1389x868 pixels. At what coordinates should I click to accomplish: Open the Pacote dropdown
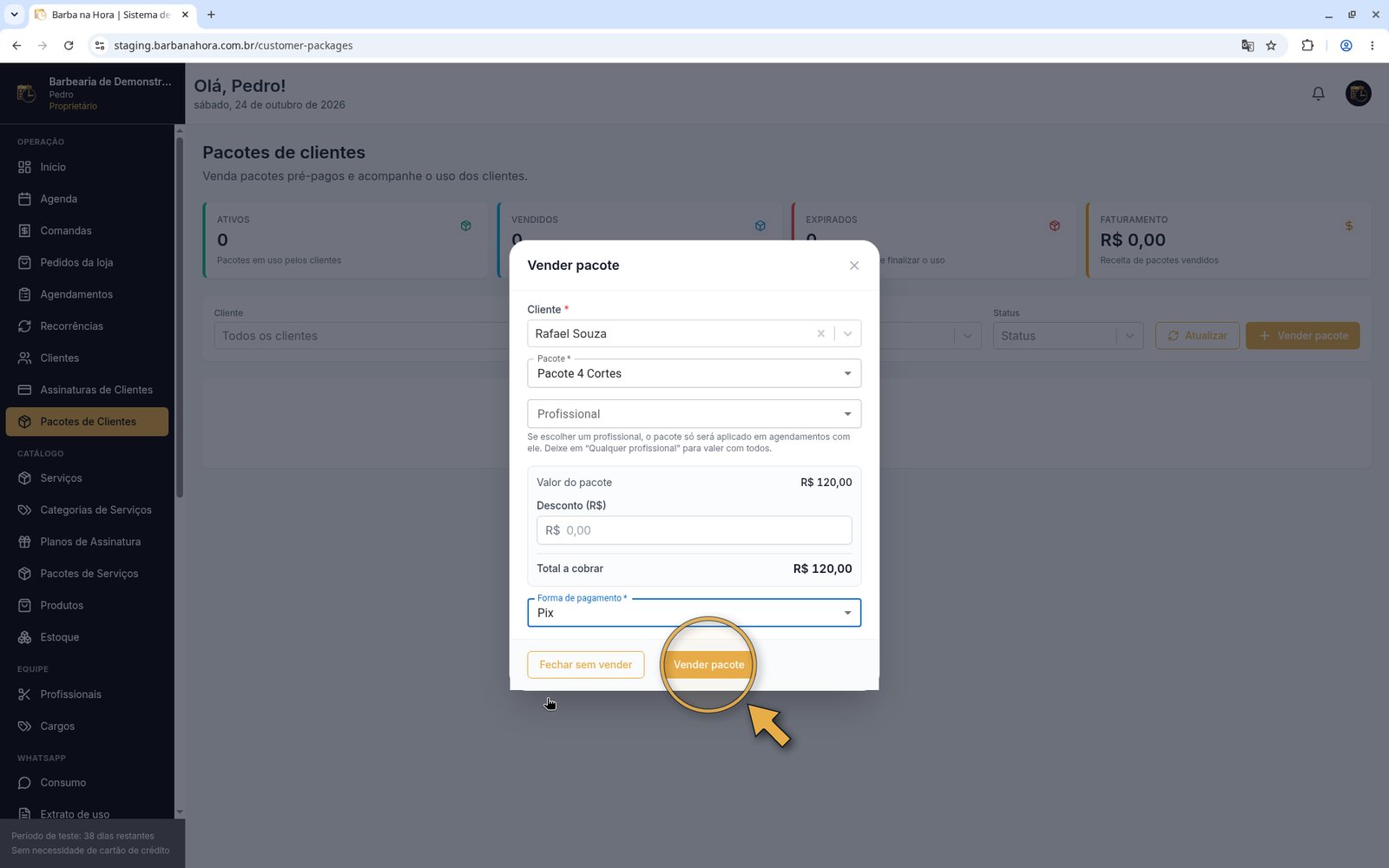pos(694,373)
